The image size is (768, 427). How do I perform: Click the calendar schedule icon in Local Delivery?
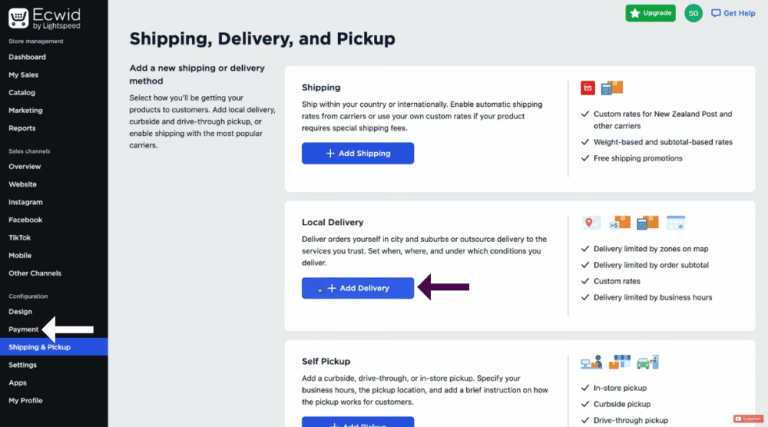click(x=675, y=223)
